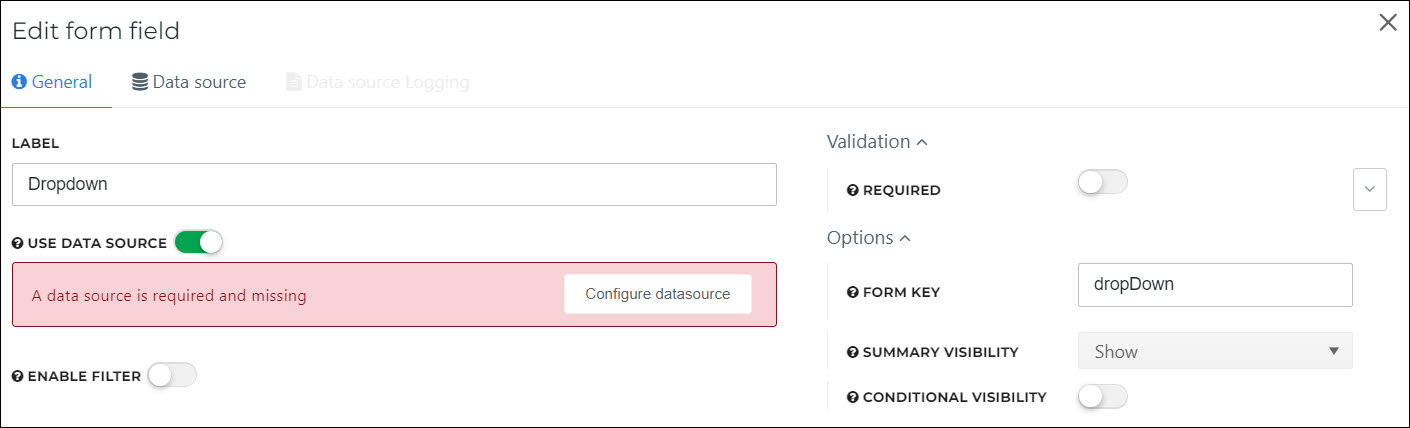The image size is (1410, 428).
Task: Click help icon beside ENABLE FILTER
Action: click(x=17, y=376)
